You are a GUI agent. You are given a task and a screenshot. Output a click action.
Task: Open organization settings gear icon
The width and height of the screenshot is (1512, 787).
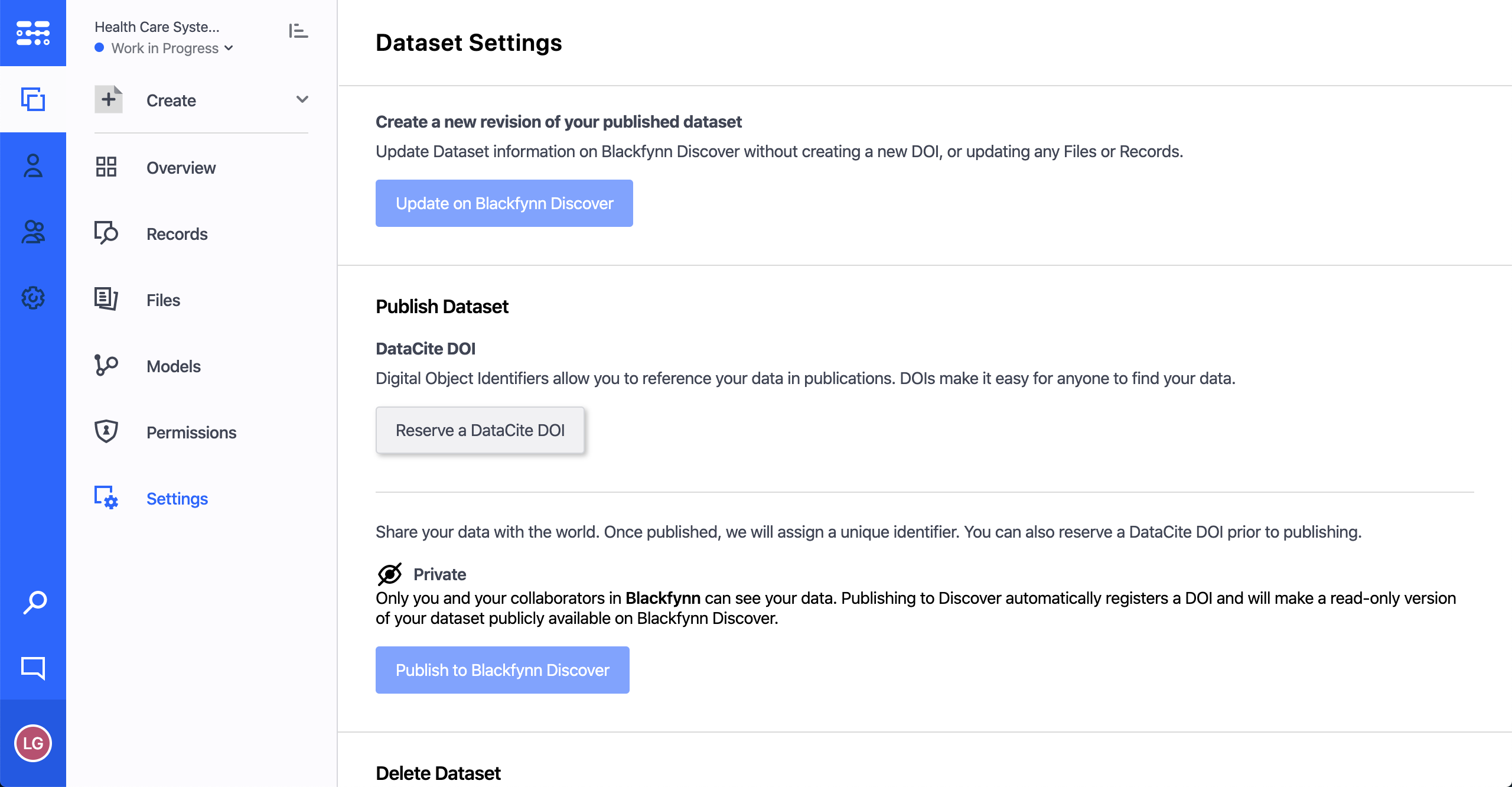pyautogui.click(x=33, y=298)
